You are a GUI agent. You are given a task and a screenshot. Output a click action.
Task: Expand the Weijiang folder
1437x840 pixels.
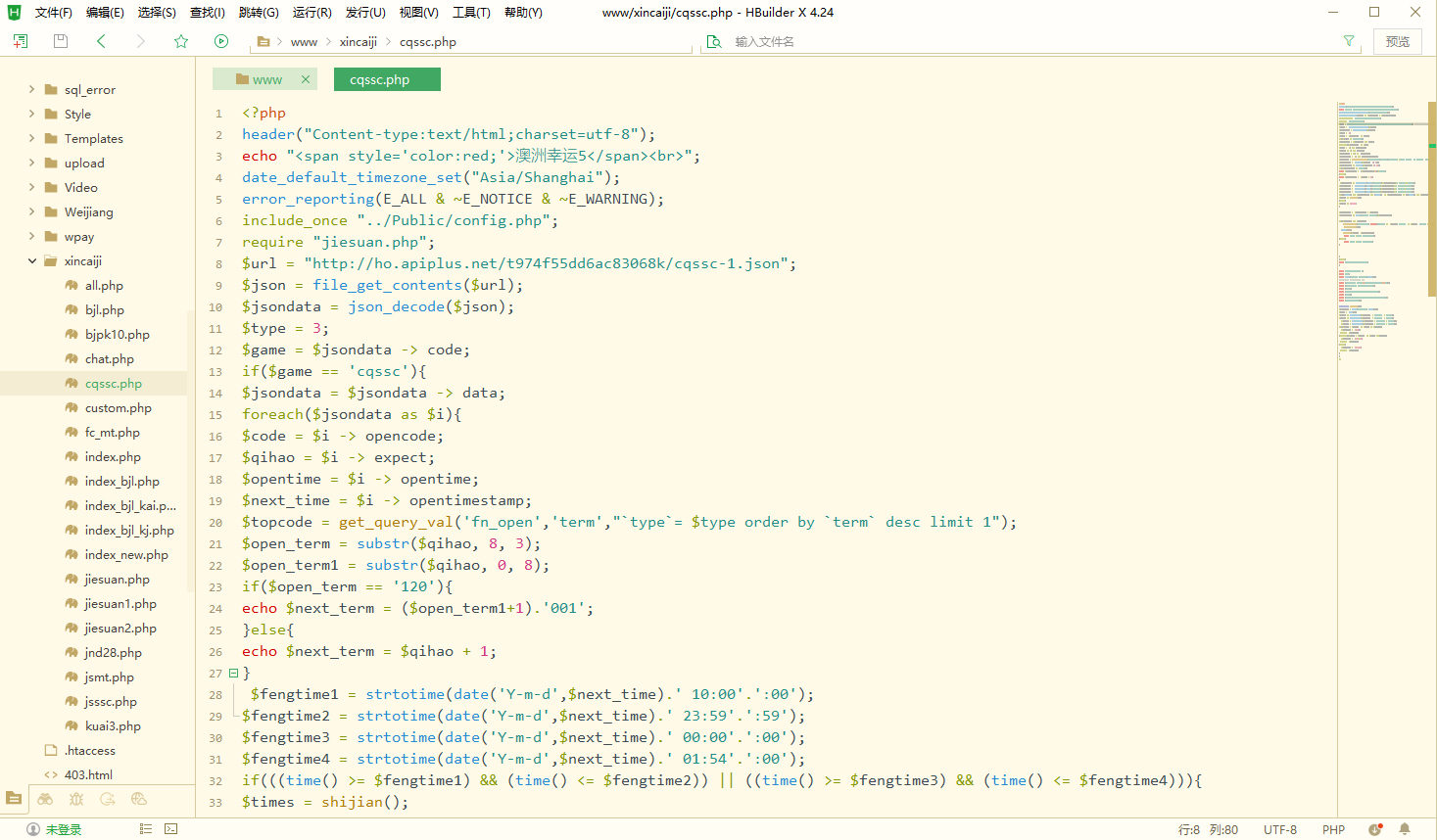32,212
